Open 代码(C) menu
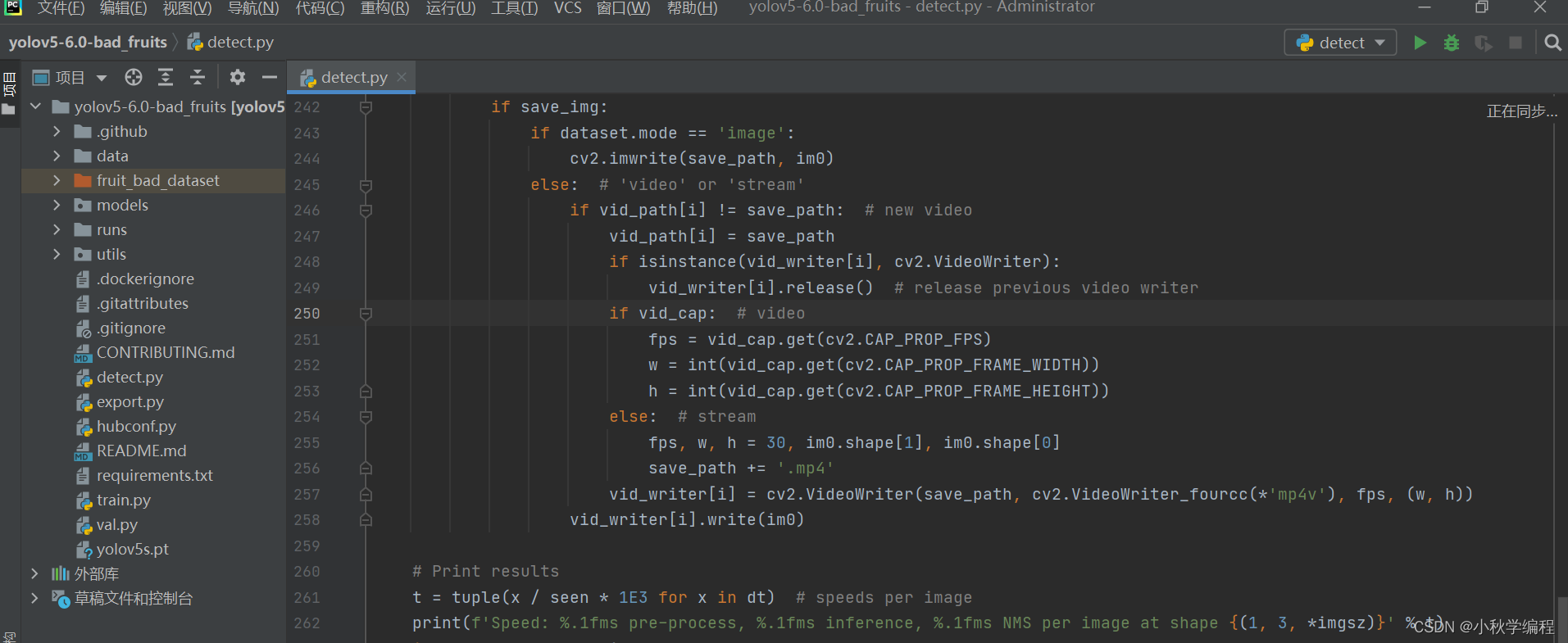This screenshot has width=1568, height=643. 320,8
